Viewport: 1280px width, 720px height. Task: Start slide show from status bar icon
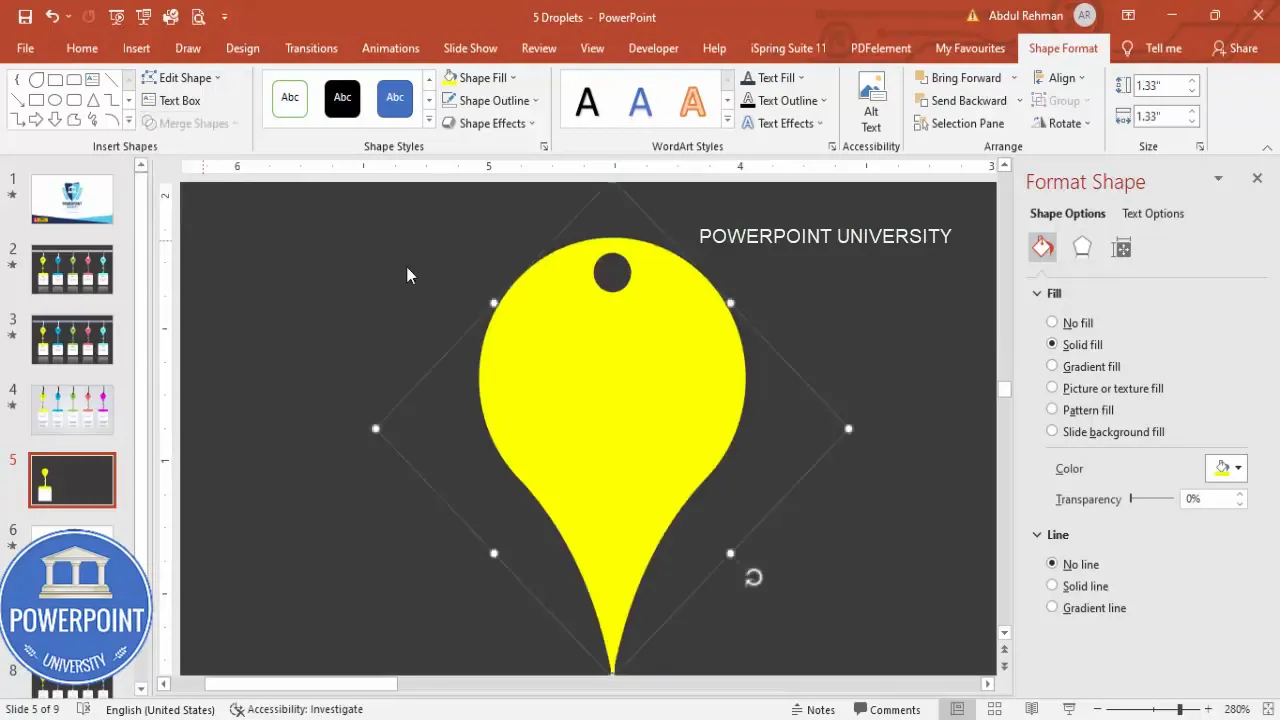pyautogui.click(x=1069, y=709)
